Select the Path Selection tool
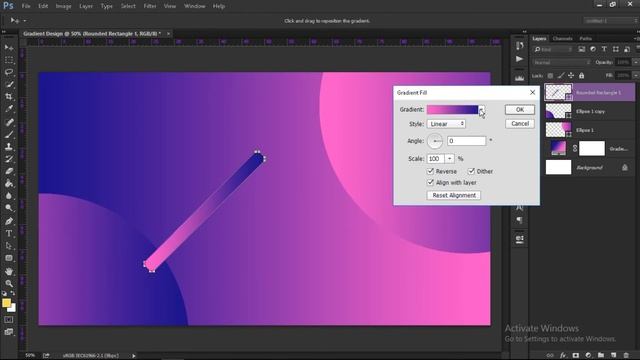 click(9, 246)
